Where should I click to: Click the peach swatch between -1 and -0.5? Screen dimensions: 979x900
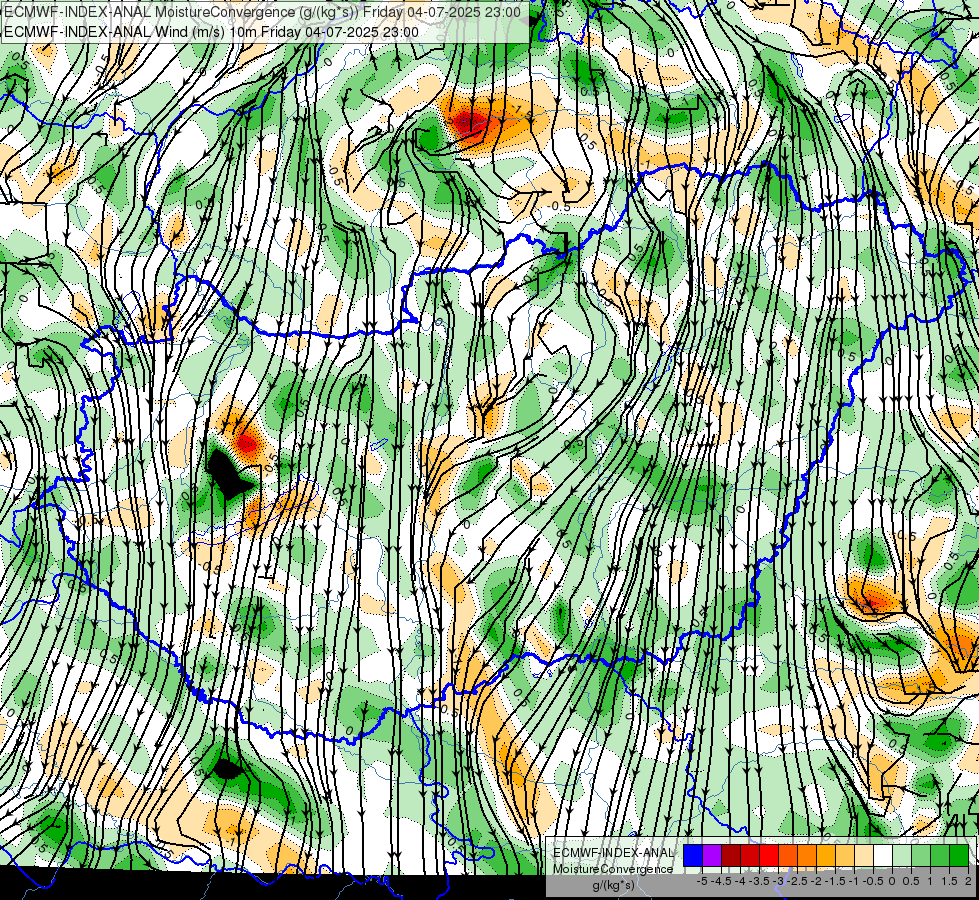pyautogui.click(x=864, y=856)
